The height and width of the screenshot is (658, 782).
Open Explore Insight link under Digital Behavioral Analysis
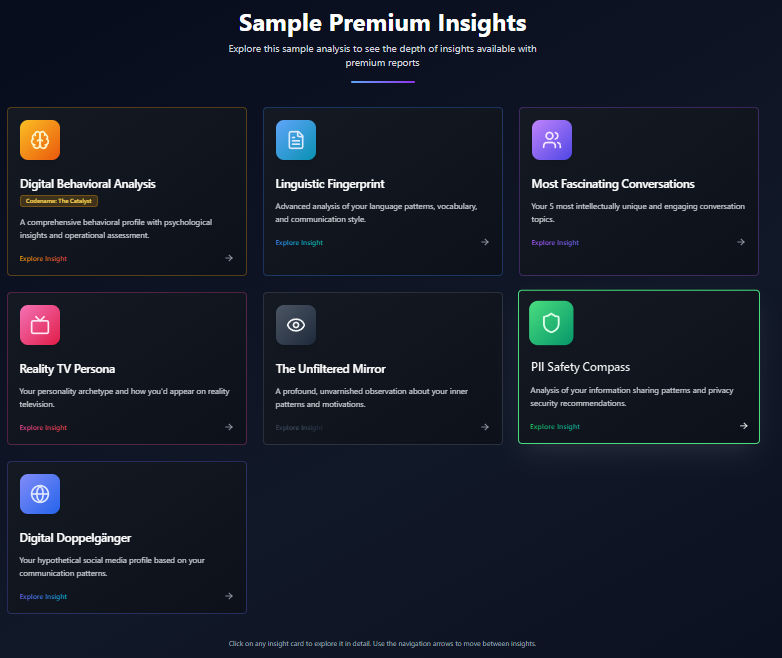tap(43, 258)
